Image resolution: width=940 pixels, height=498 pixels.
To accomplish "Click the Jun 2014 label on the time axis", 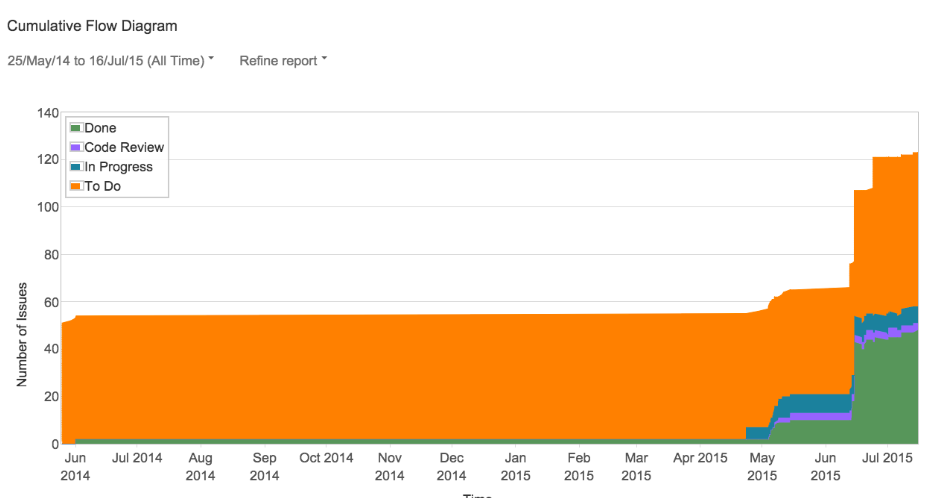I will click(75, 466).
